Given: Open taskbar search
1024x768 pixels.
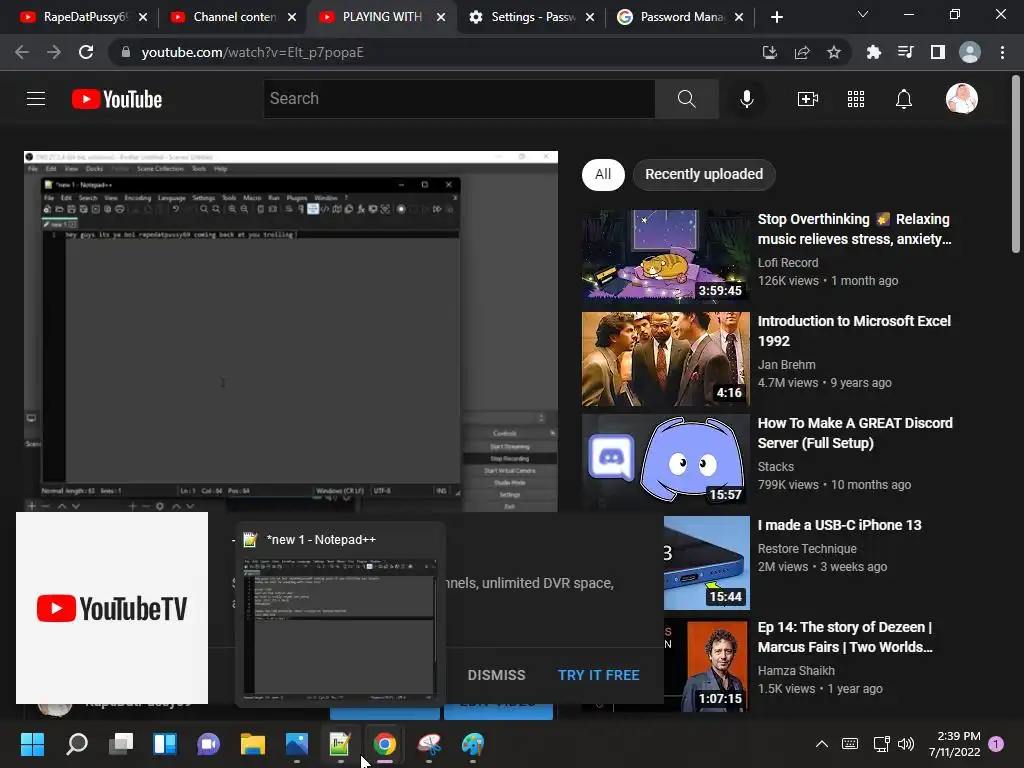Looking at the screenshot, I should tap(77, 744).
